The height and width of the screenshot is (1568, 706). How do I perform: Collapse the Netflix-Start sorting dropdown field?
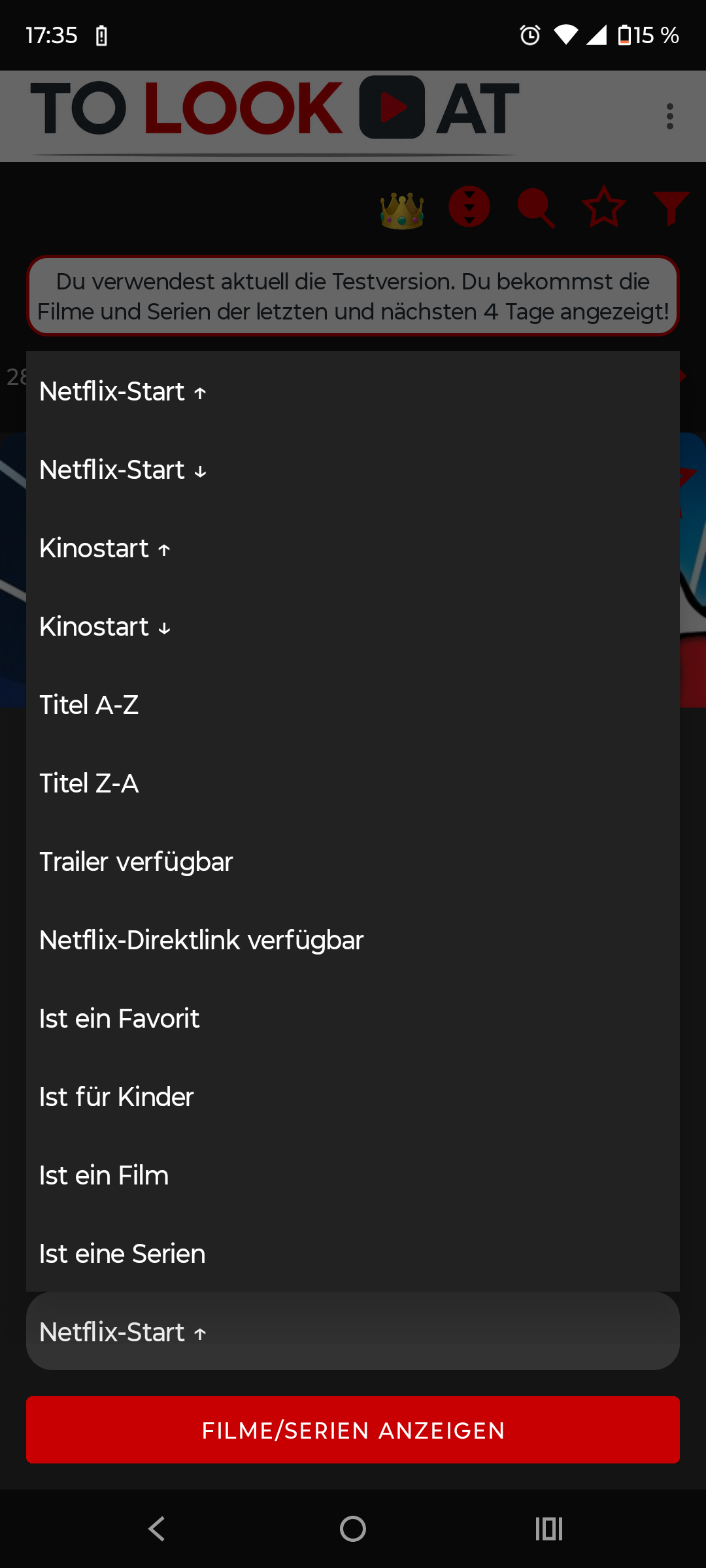(x=353, y=1331)
